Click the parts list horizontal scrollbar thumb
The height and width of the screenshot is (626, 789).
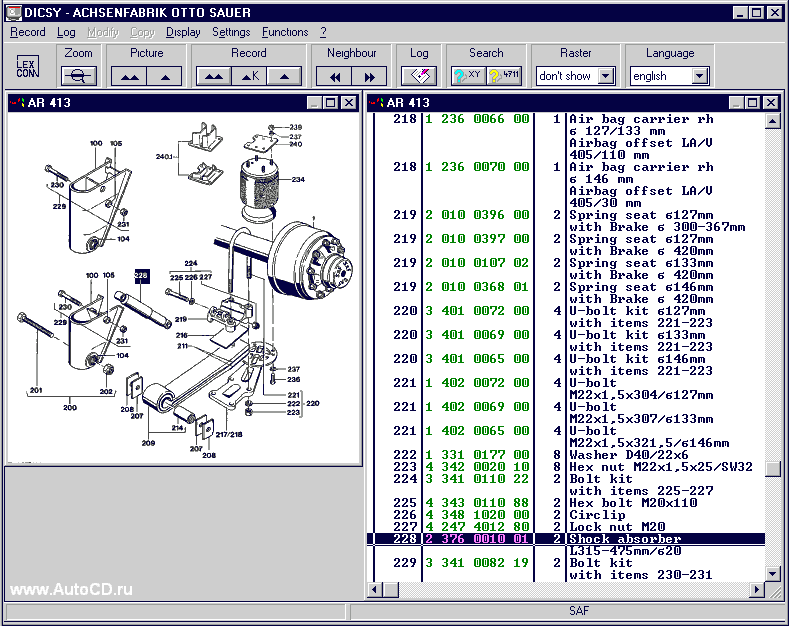390,589
